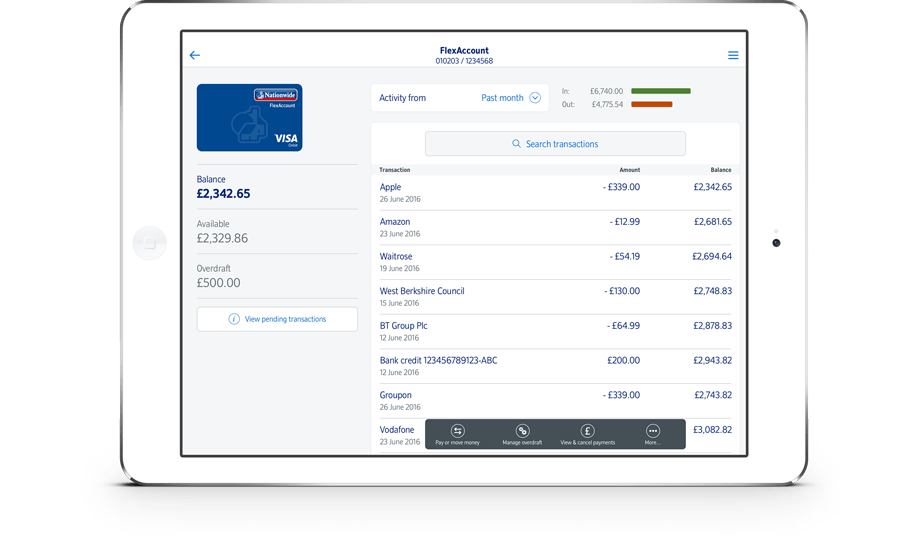Image resolution: width=920 pixels, height=538 pixels.
Task: Click the magnifier icon in search box
Action: coord(517,144)
